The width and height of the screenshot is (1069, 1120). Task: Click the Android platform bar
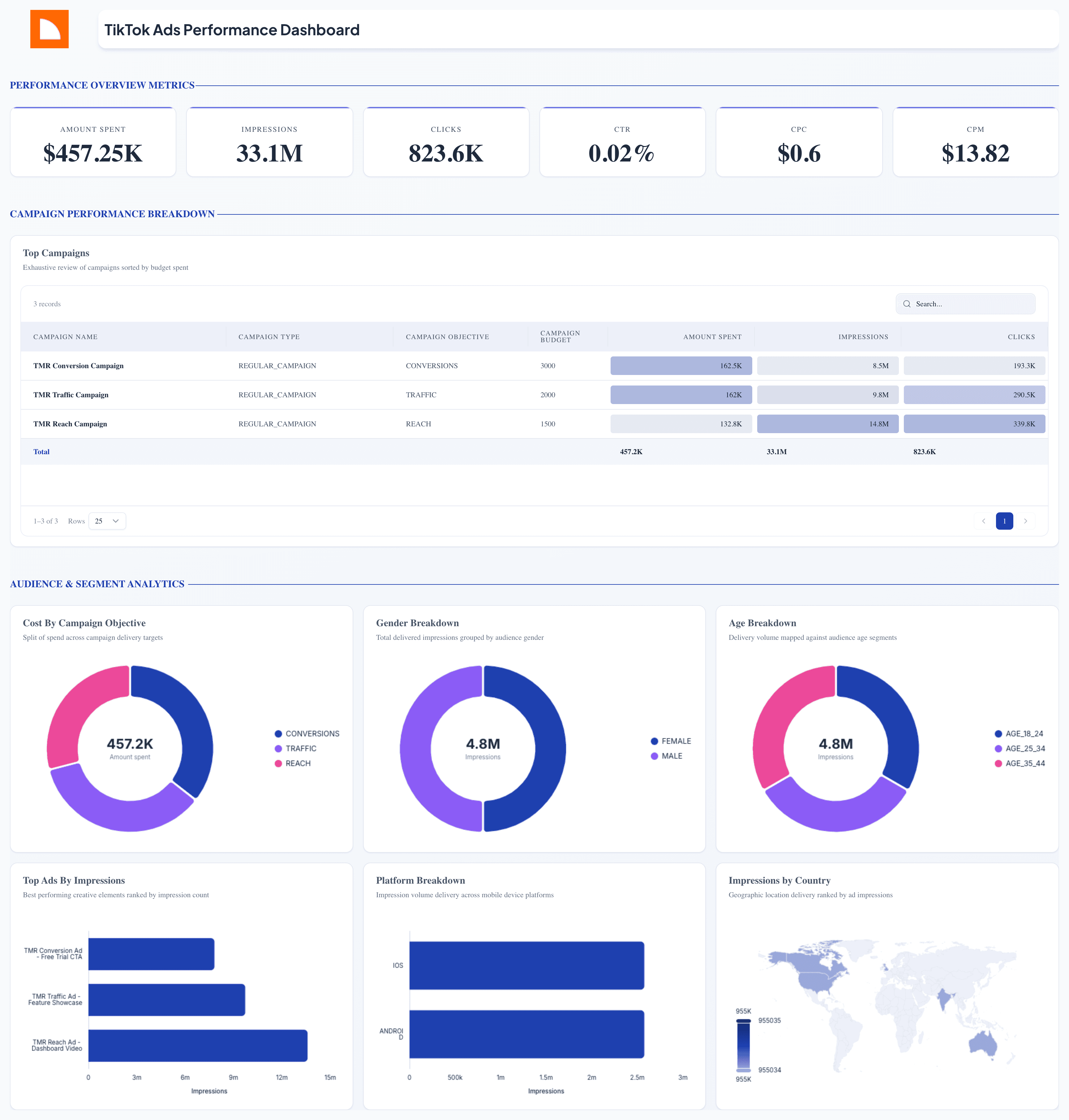click(526, 1034)
